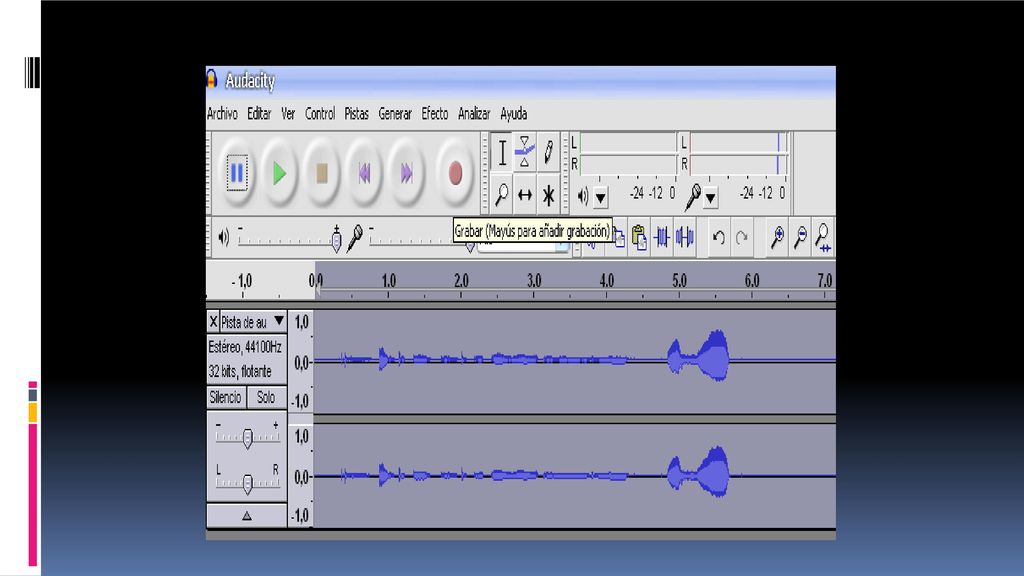Start recording with the red Record button
Image resolution: width=1024 pixels, height=576 pixels.
coord(455,173)
